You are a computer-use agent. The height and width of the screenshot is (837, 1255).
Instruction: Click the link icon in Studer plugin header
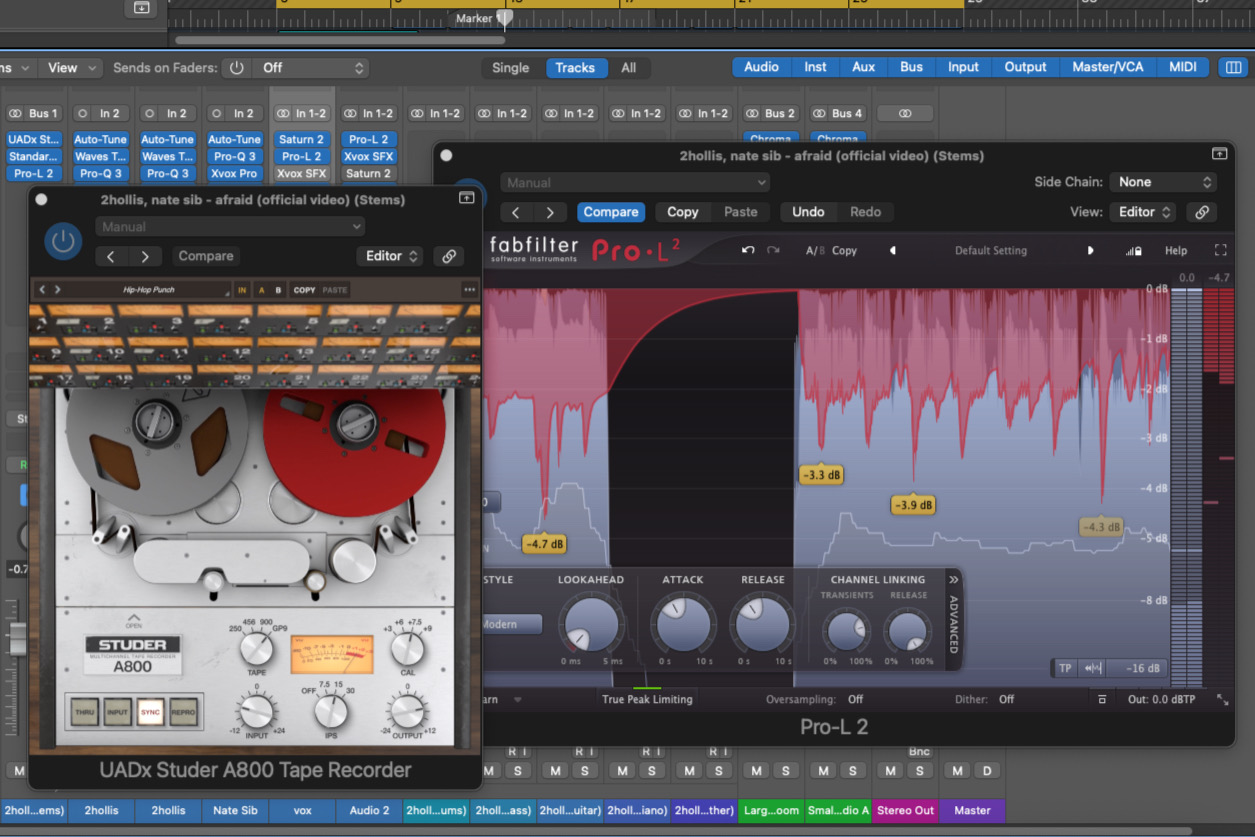449,256
